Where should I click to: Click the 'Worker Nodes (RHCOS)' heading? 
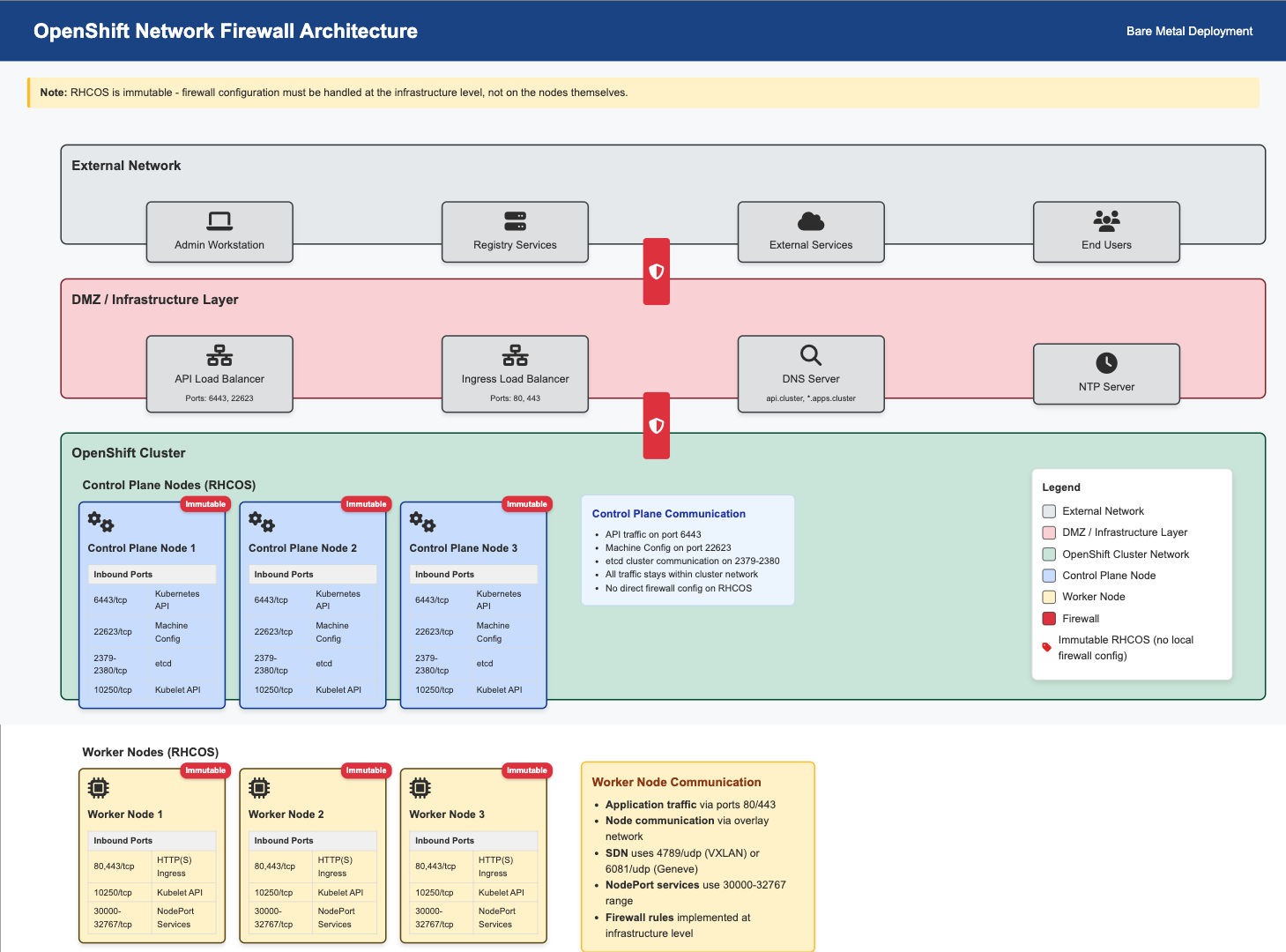point(151,752)
